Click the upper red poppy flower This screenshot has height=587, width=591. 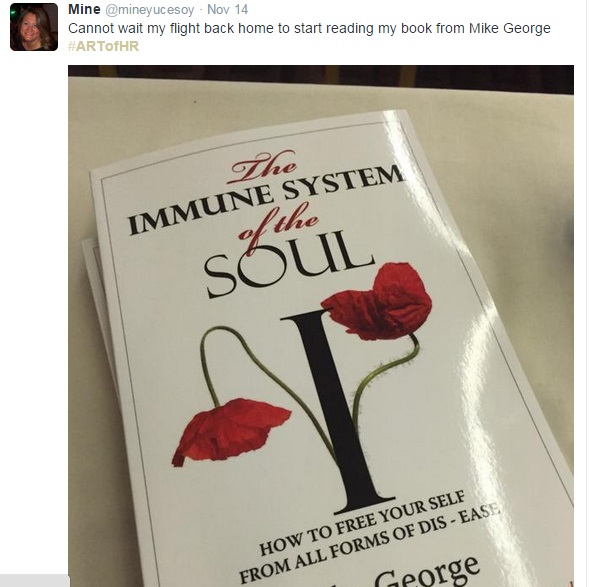pos(378,302)
